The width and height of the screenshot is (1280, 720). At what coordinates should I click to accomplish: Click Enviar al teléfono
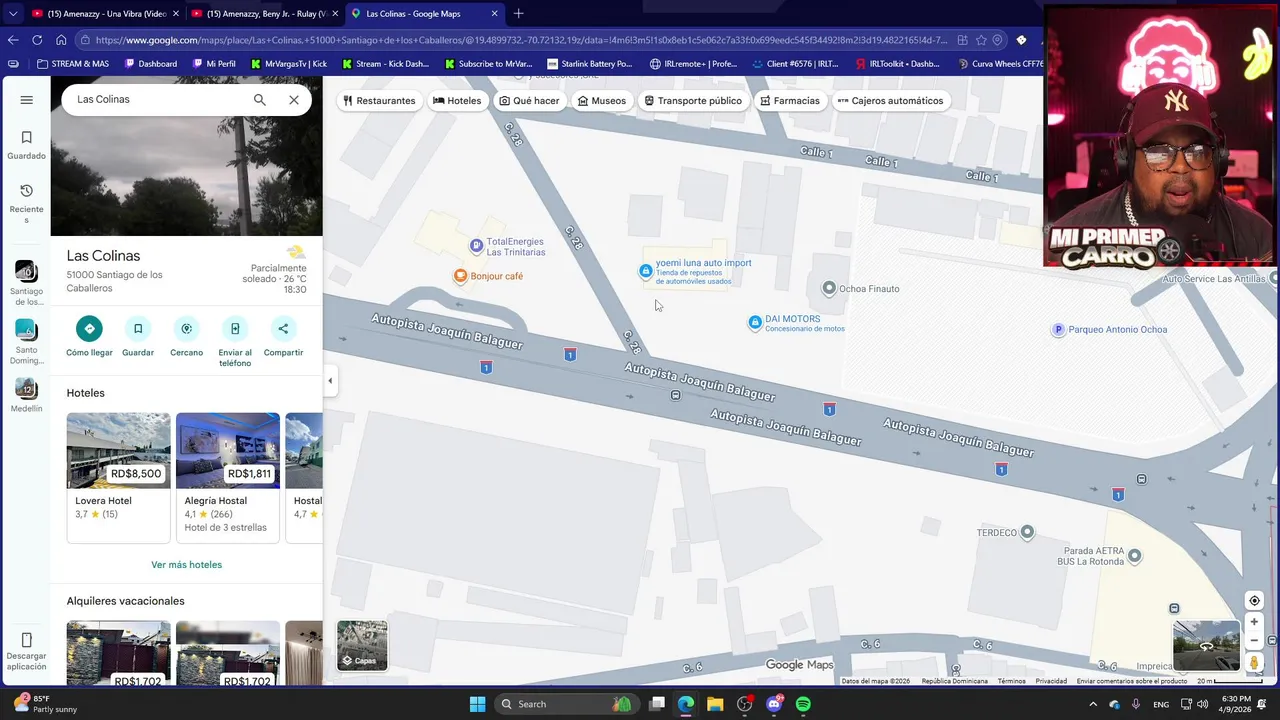pyautogui.click(x=235, y=341)
